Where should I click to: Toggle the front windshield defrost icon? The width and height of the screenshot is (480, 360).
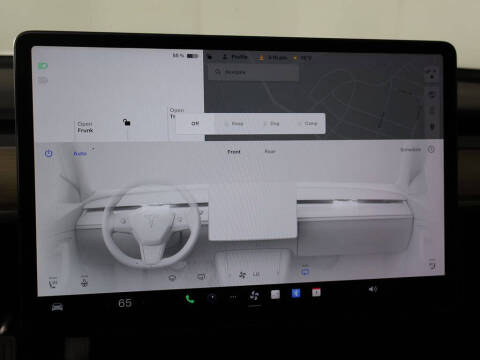(x=172, y=277)
